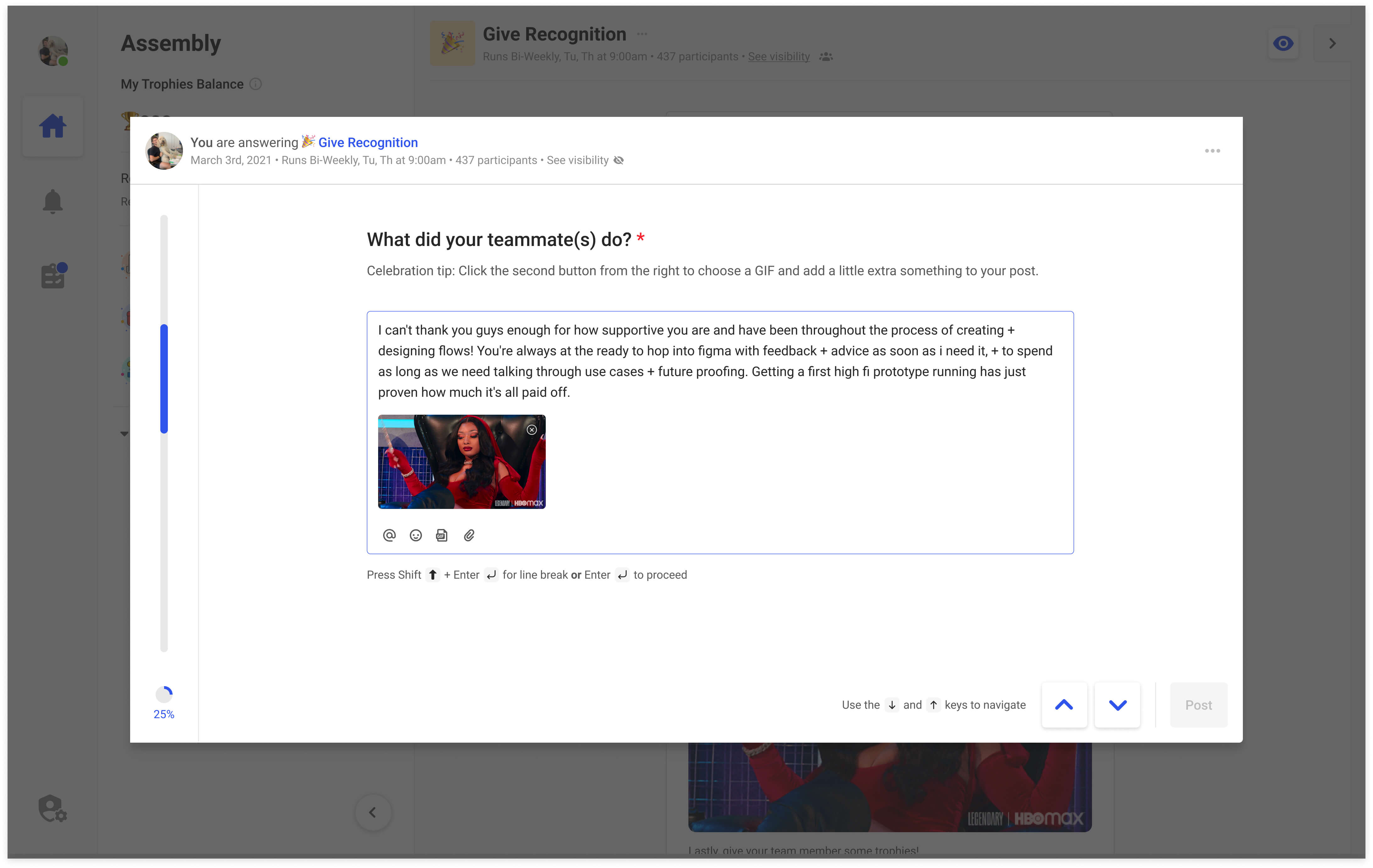
Task: Click the attached GIF thumbnail in the editor
Action: pyautogui.click(x=461, y=461)
